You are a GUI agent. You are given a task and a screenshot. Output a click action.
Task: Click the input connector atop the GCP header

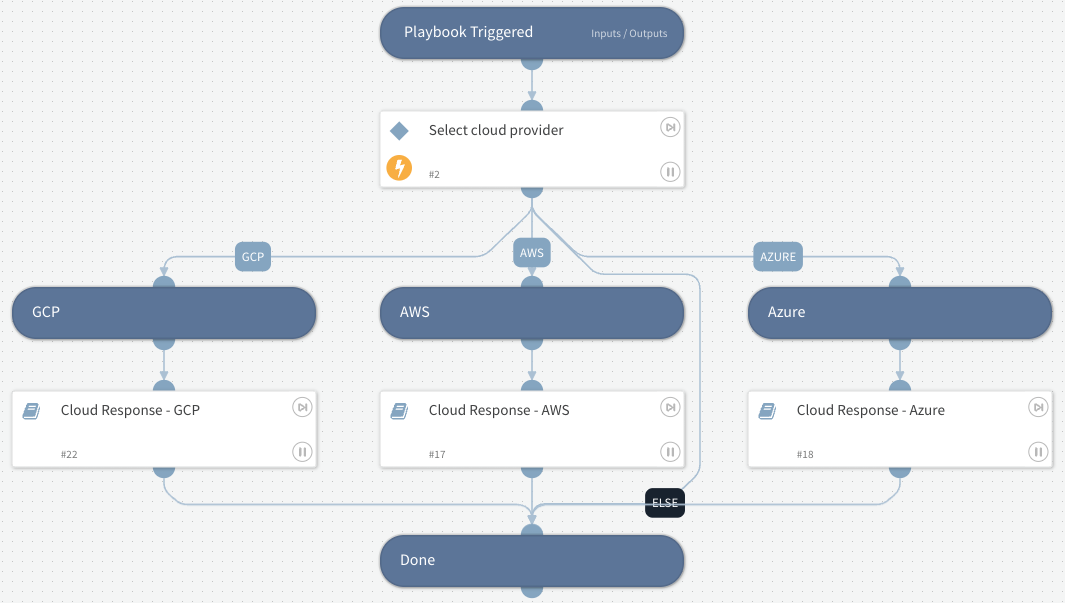164,282
